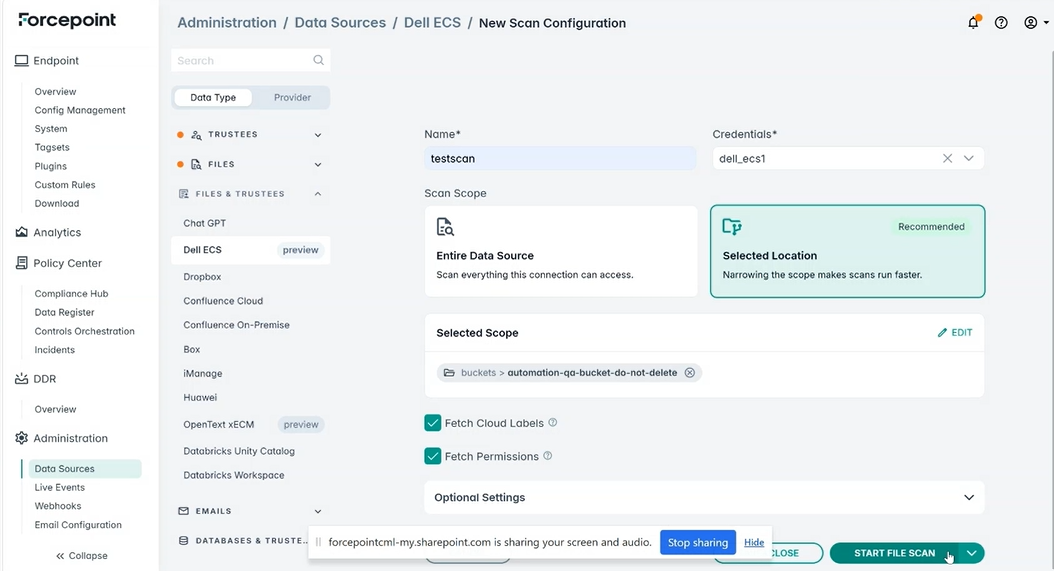Viewport: 1054px width, 571px height.
Task: Open the Credentials dropdown arrow
Action: point(969,159)
